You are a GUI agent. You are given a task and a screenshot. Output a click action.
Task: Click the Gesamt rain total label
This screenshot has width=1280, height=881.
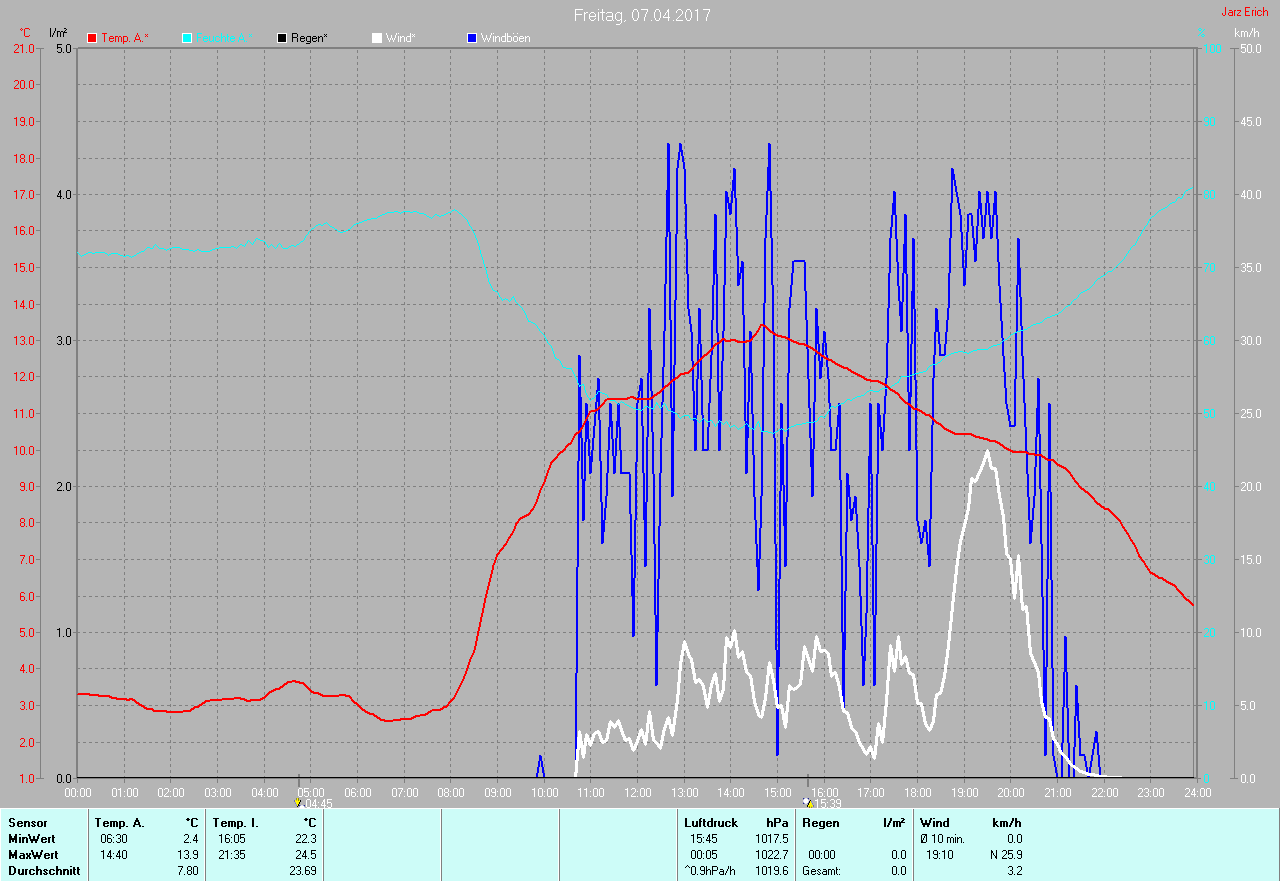[x=821, y=871]
